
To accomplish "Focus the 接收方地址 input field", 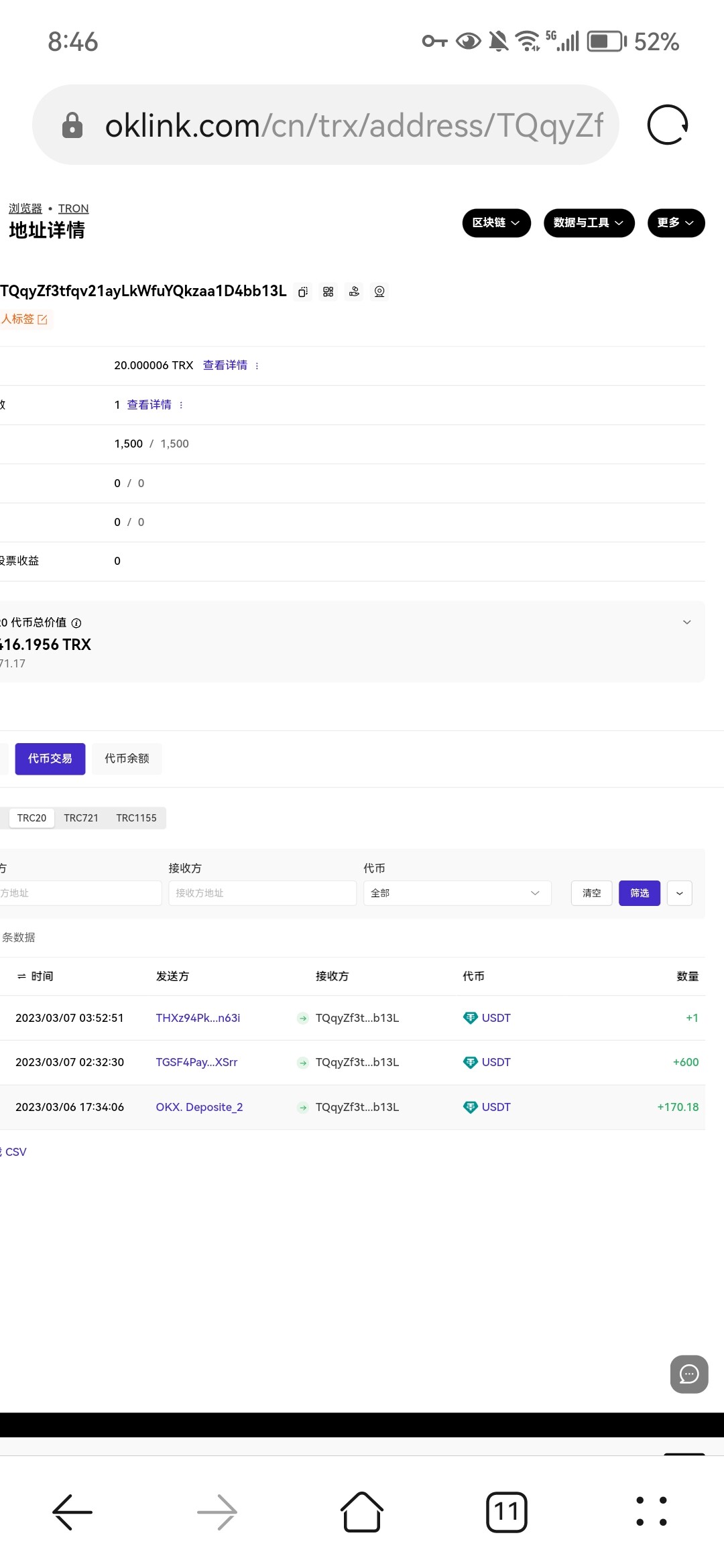I will click(x=262, y=893).
